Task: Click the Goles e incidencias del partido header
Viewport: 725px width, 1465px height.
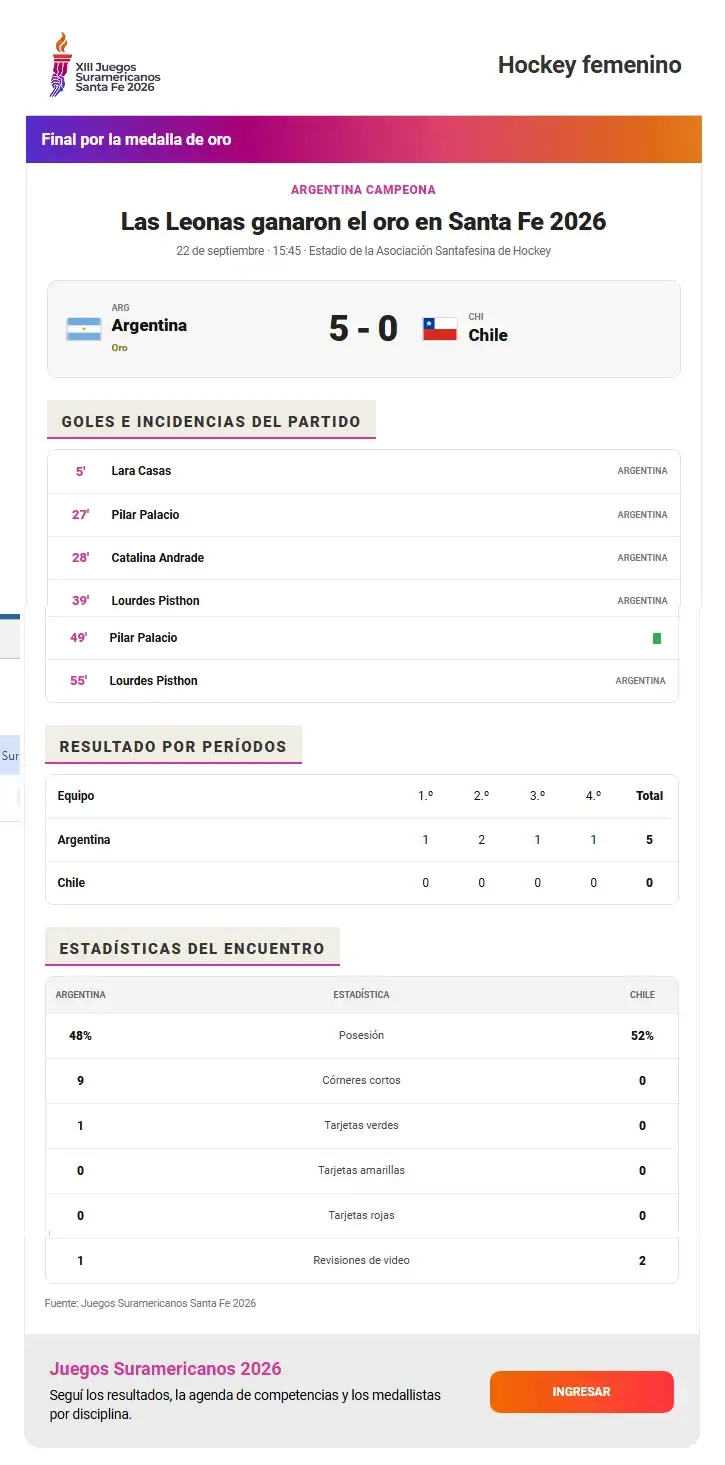Action: tap(211, 421)
